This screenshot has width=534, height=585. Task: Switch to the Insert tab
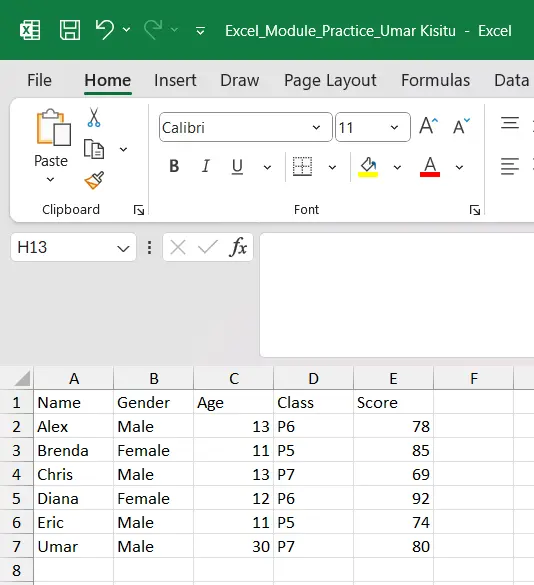pyautogui.click(x=175, y=80)
